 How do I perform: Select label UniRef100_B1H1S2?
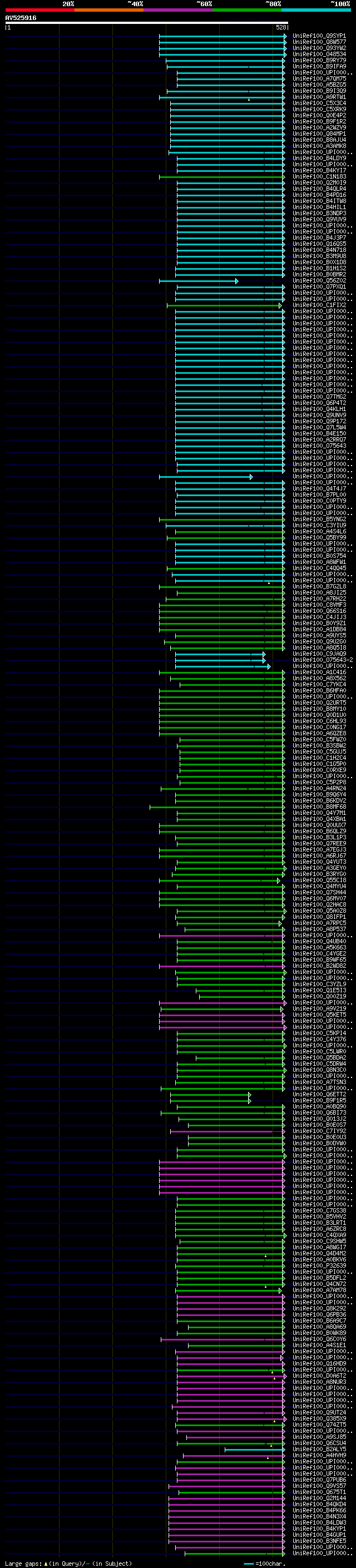click(319, 269)
